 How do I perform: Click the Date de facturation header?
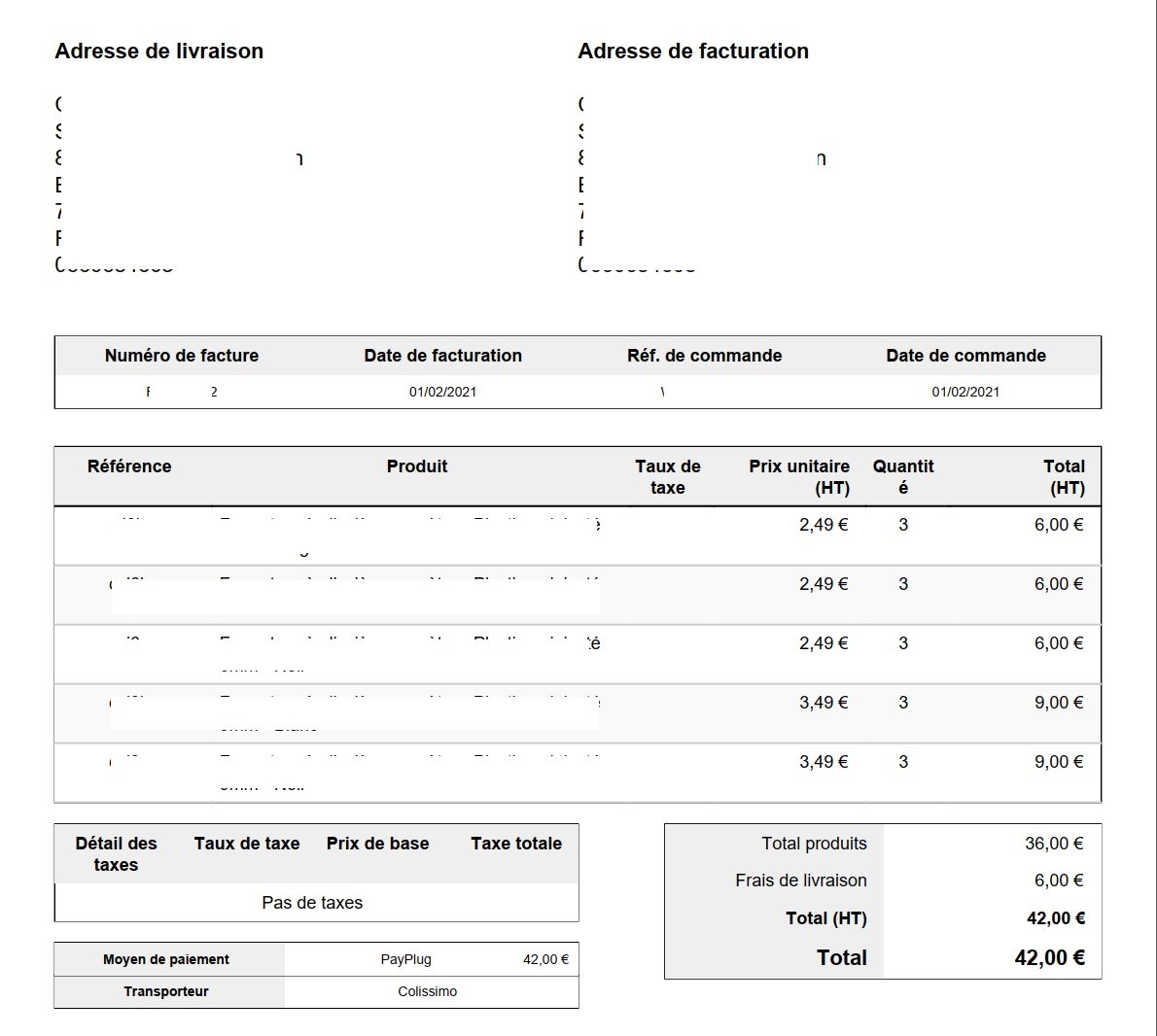tap(442, 356)
